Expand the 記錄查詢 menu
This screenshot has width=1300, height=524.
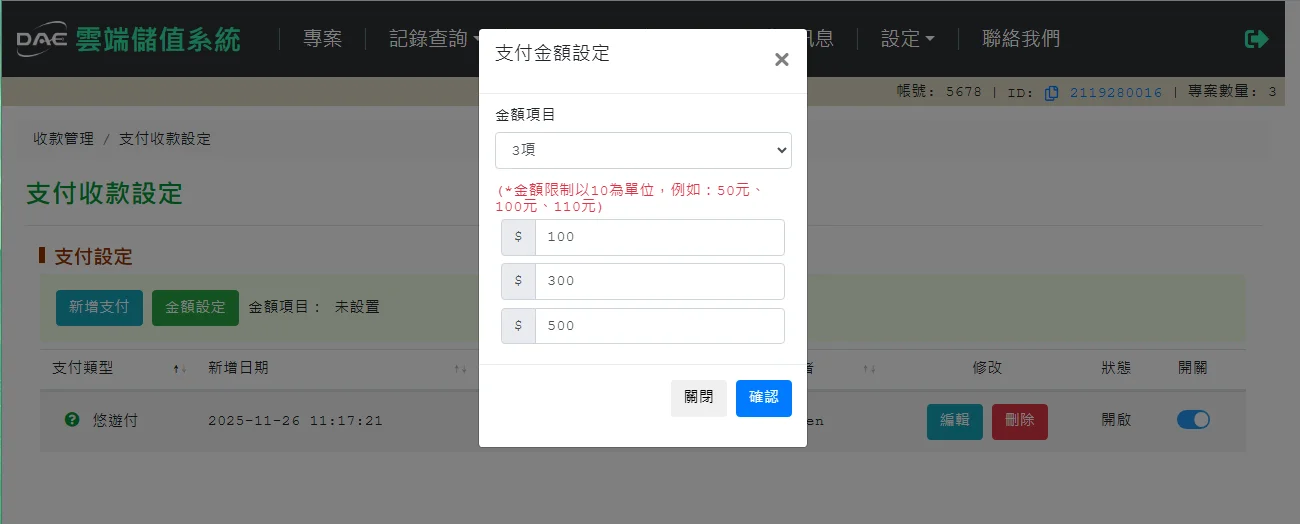pos(432,39)
